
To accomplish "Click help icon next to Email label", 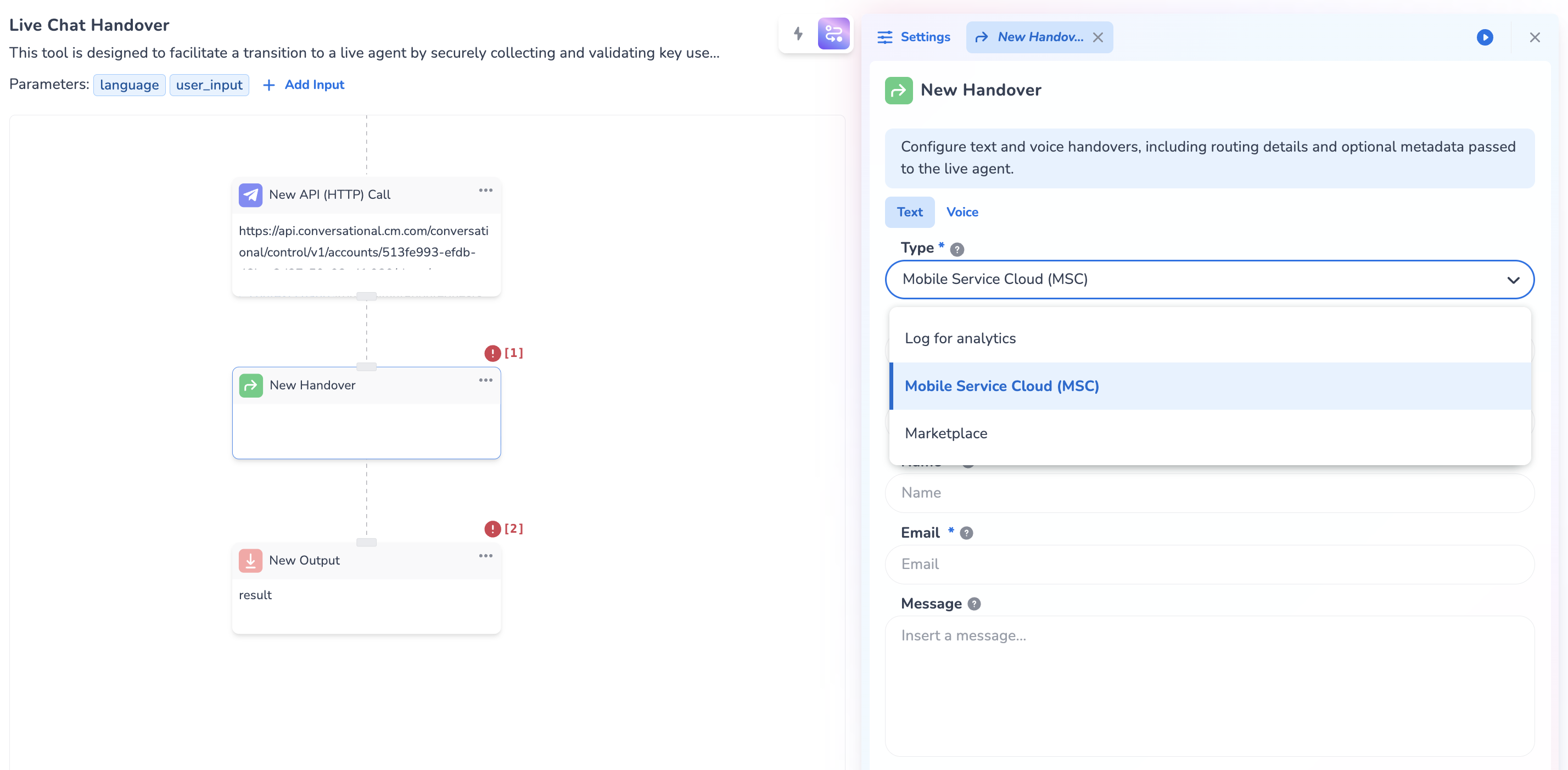I will pos(966,533).
